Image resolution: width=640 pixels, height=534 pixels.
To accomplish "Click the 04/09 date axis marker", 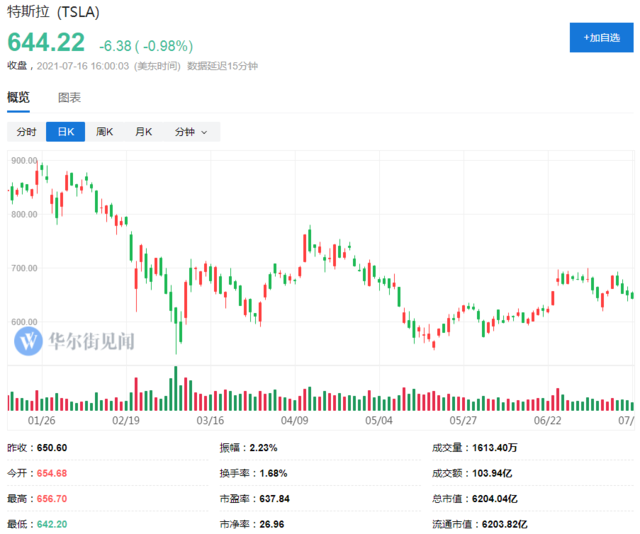I will [x=294, y=421].
